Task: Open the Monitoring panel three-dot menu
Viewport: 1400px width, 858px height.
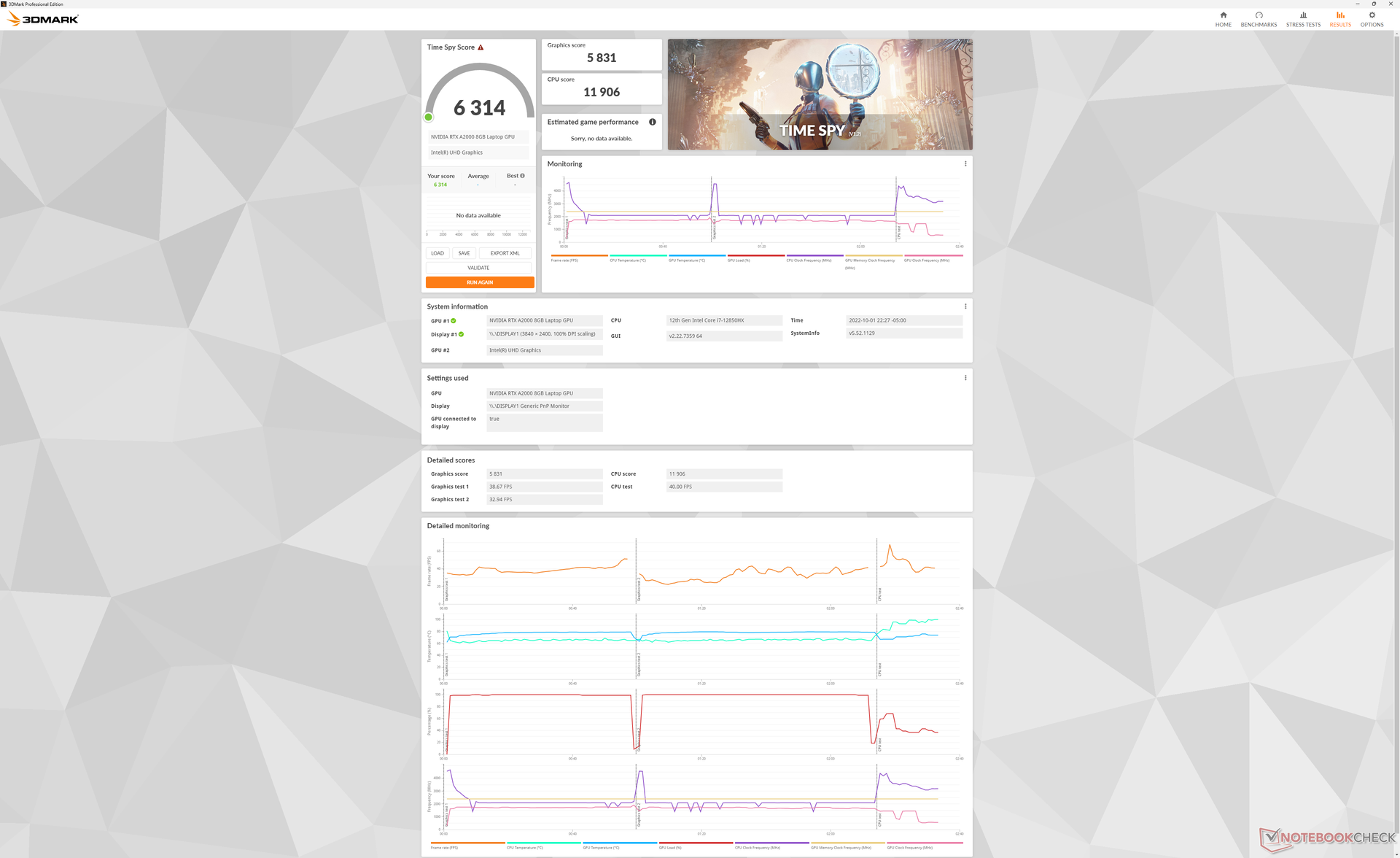Action: click(x=965, y=164)
